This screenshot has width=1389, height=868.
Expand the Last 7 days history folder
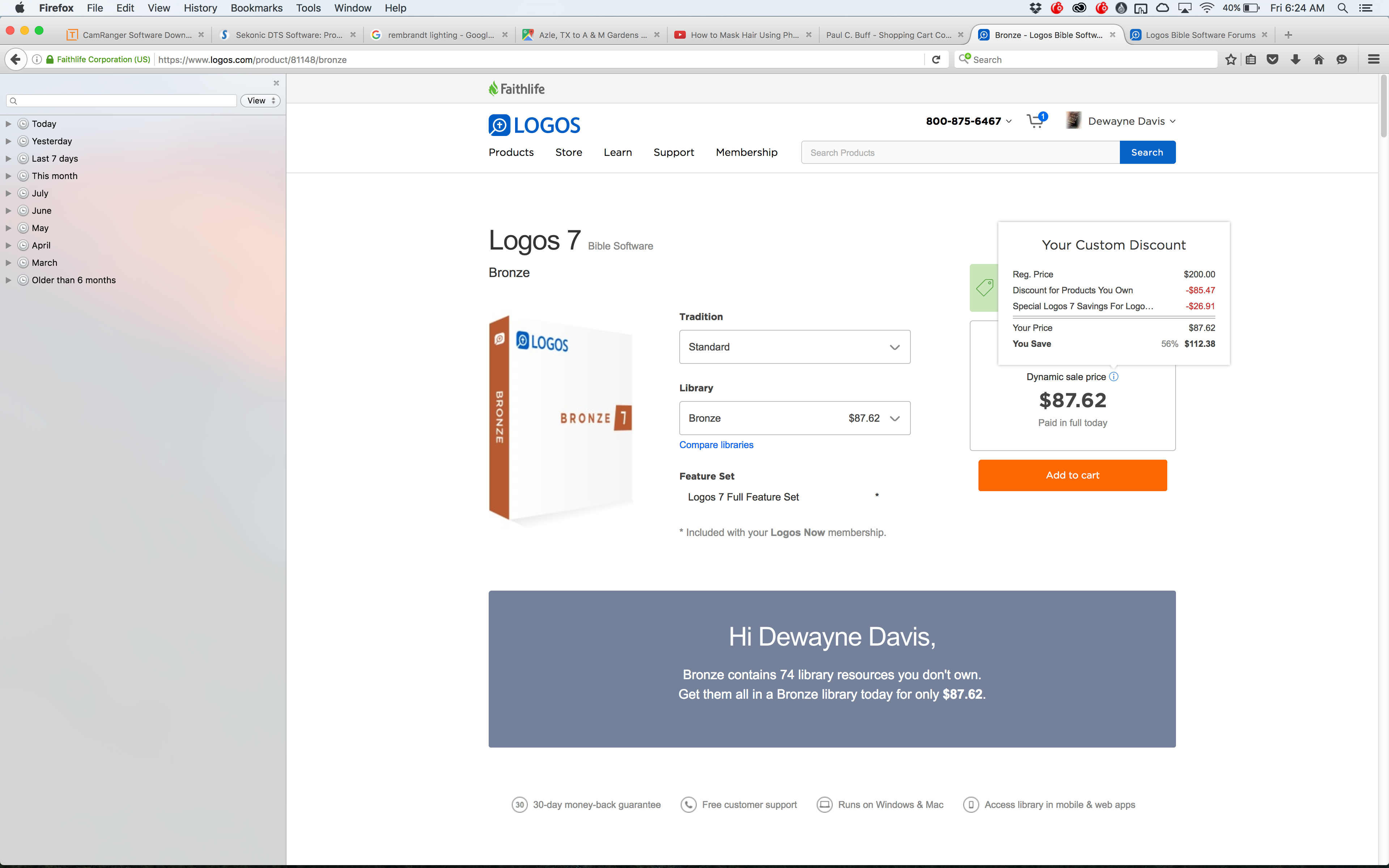coord(9,158)
